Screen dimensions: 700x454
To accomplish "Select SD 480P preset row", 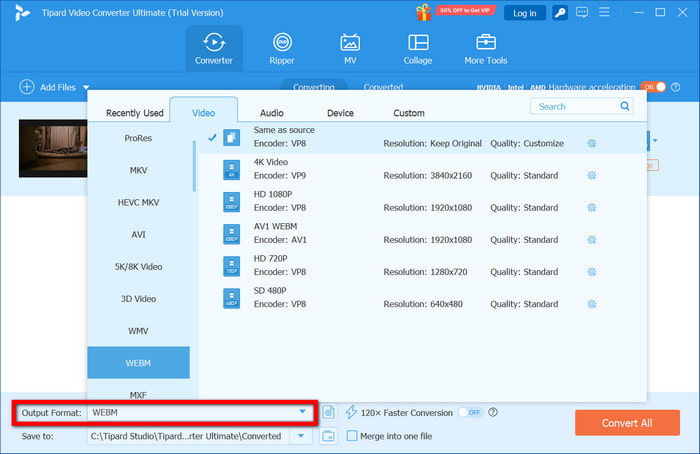I will point(422,298).
